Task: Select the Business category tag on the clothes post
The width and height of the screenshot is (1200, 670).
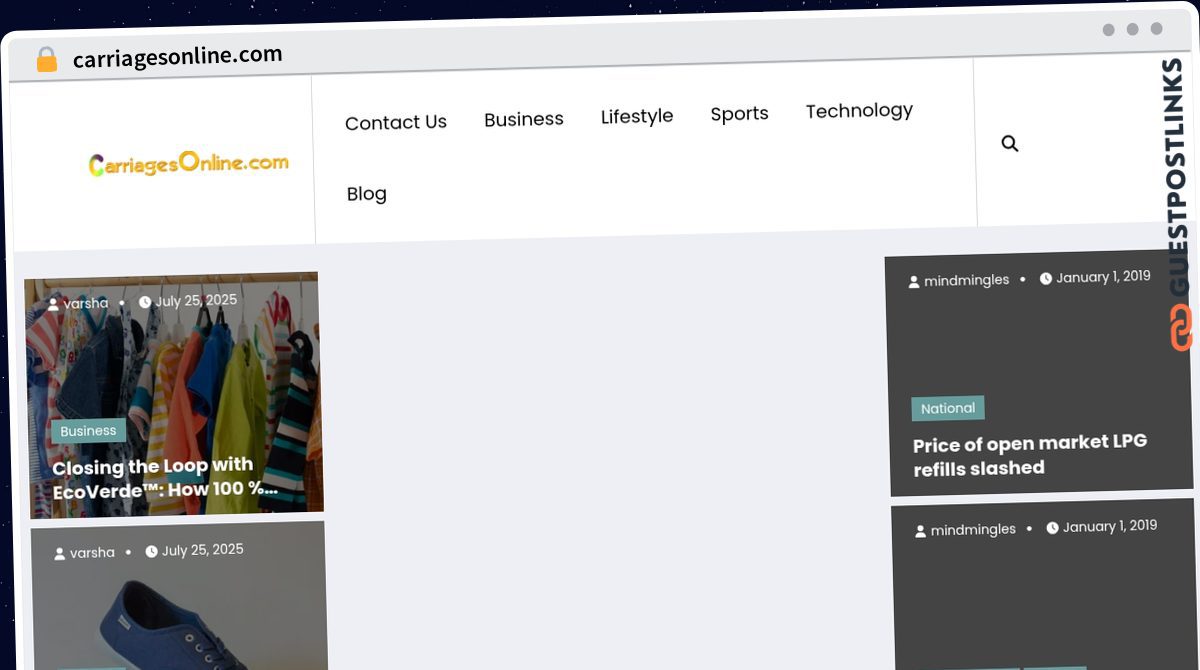Action: (x=89, y=431)
